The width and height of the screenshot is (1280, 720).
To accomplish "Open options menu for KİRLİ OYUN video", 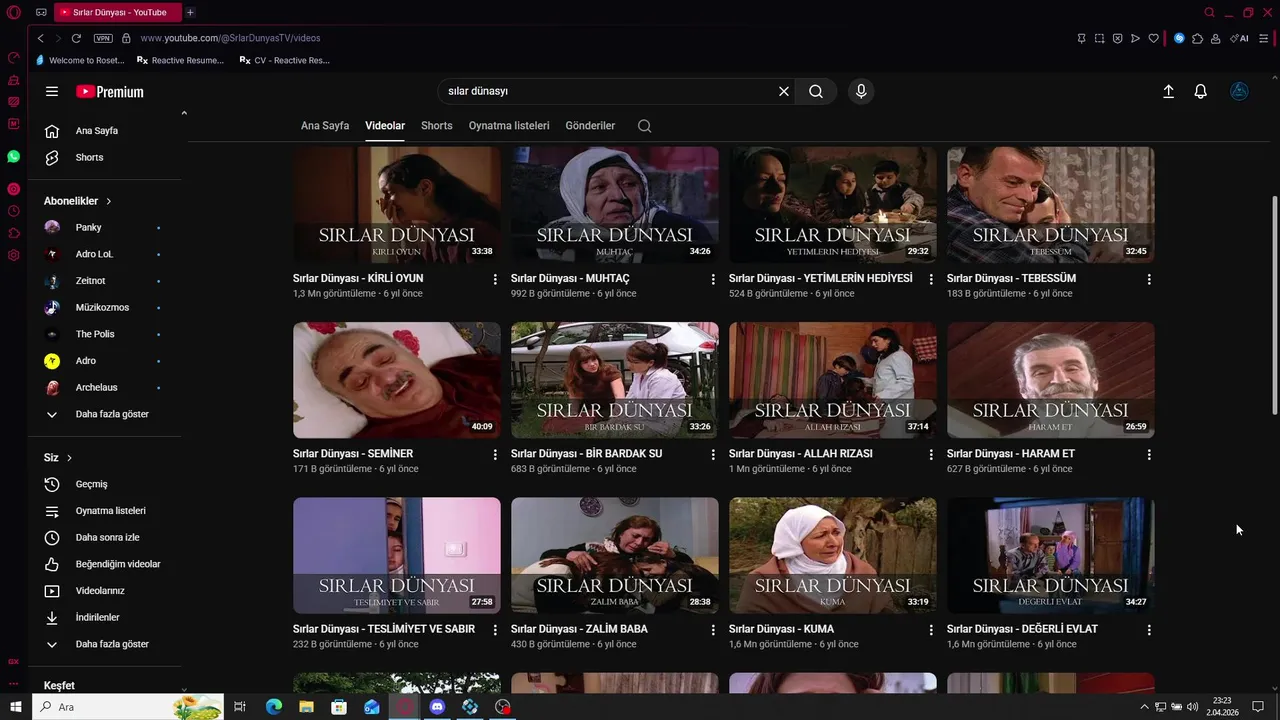I will 495,279.
